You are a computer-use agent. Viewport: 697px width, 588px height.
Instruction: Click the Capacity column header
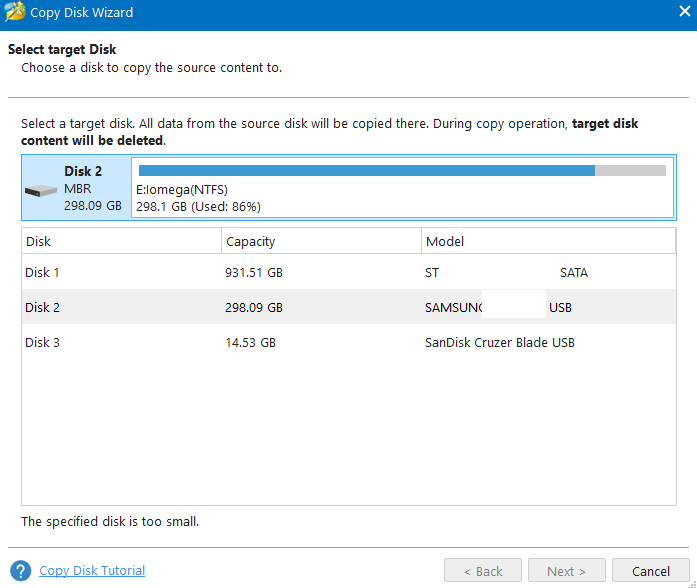(321, 241)
